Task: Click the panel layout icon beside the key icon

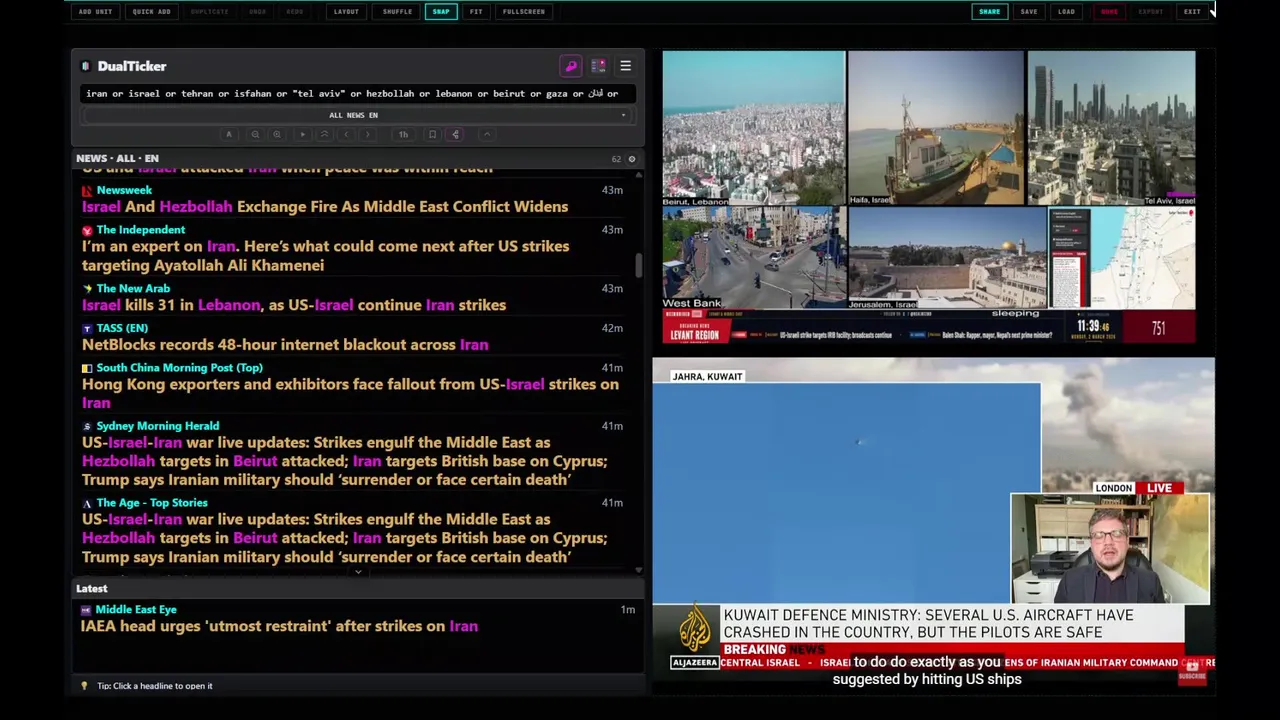Action: pyautogui.click(x=598, y=66)
